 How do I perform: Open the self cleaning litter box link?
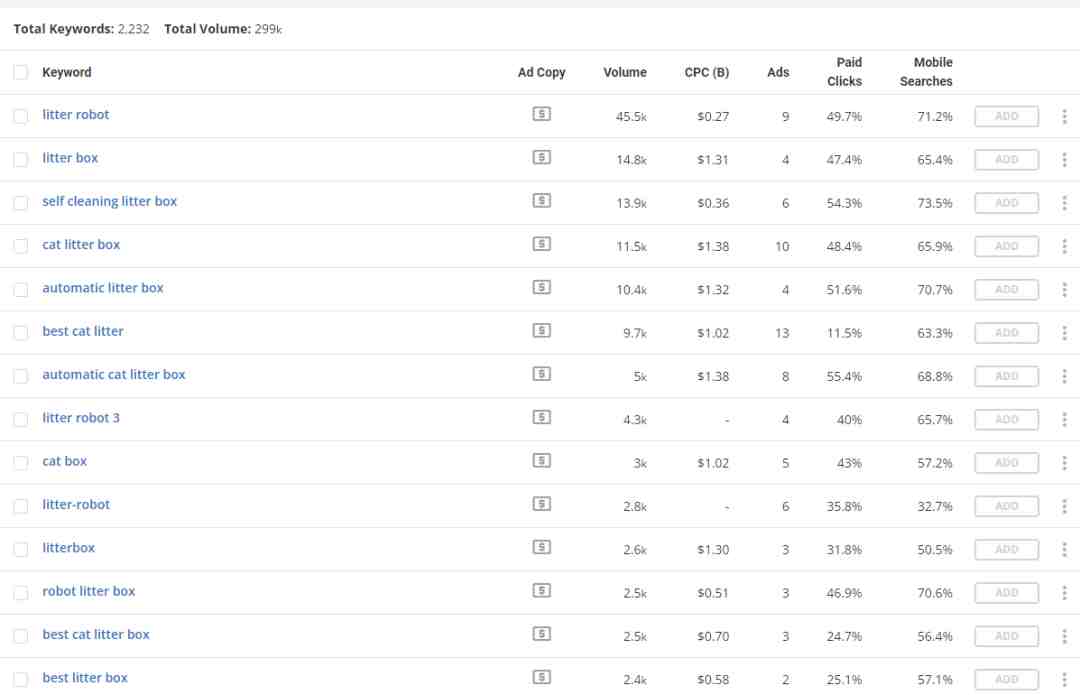pos(110,201)
